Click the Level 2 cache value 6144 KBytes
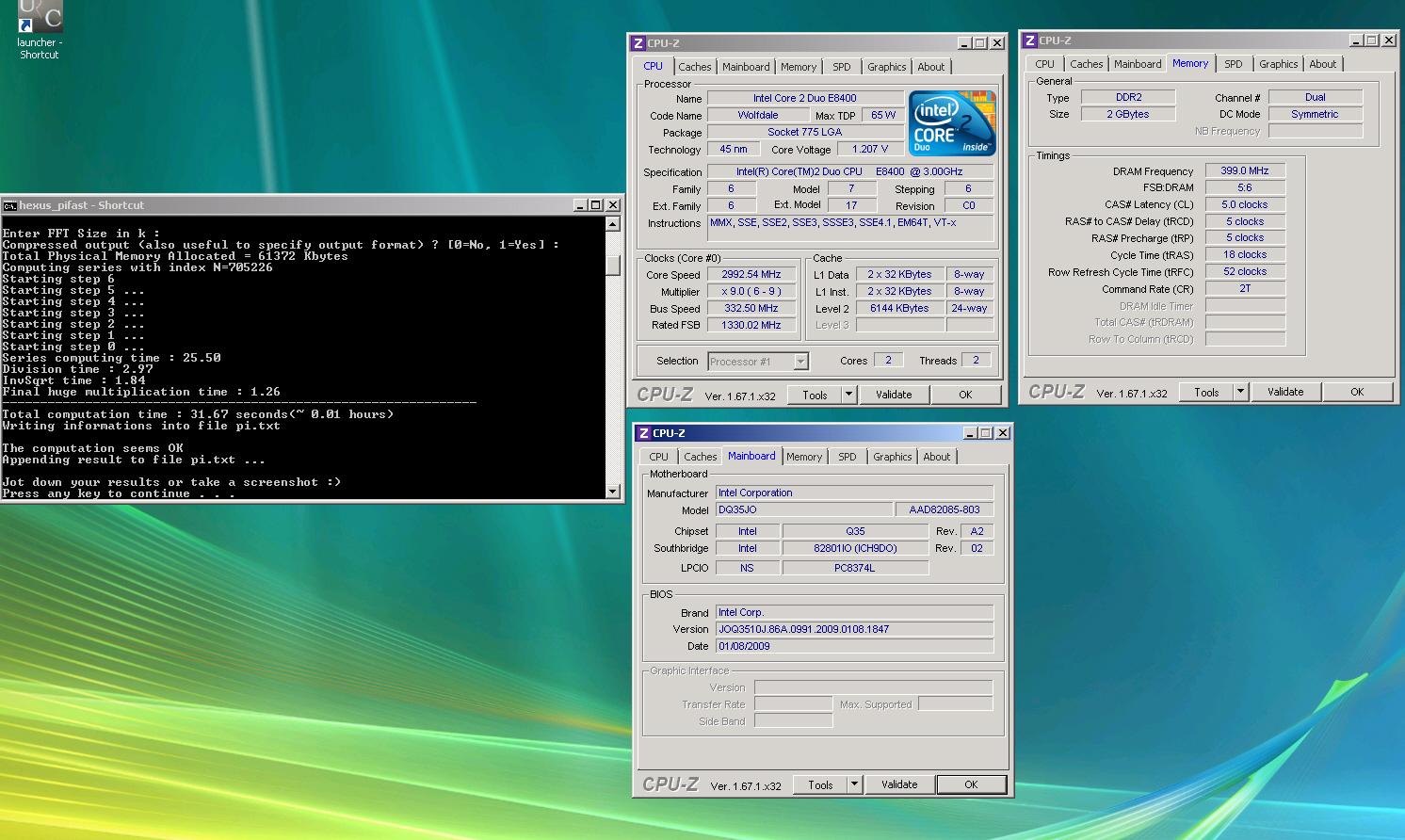Image resolution: width=1405 pixels, height=840 pixels. [899, 308]
